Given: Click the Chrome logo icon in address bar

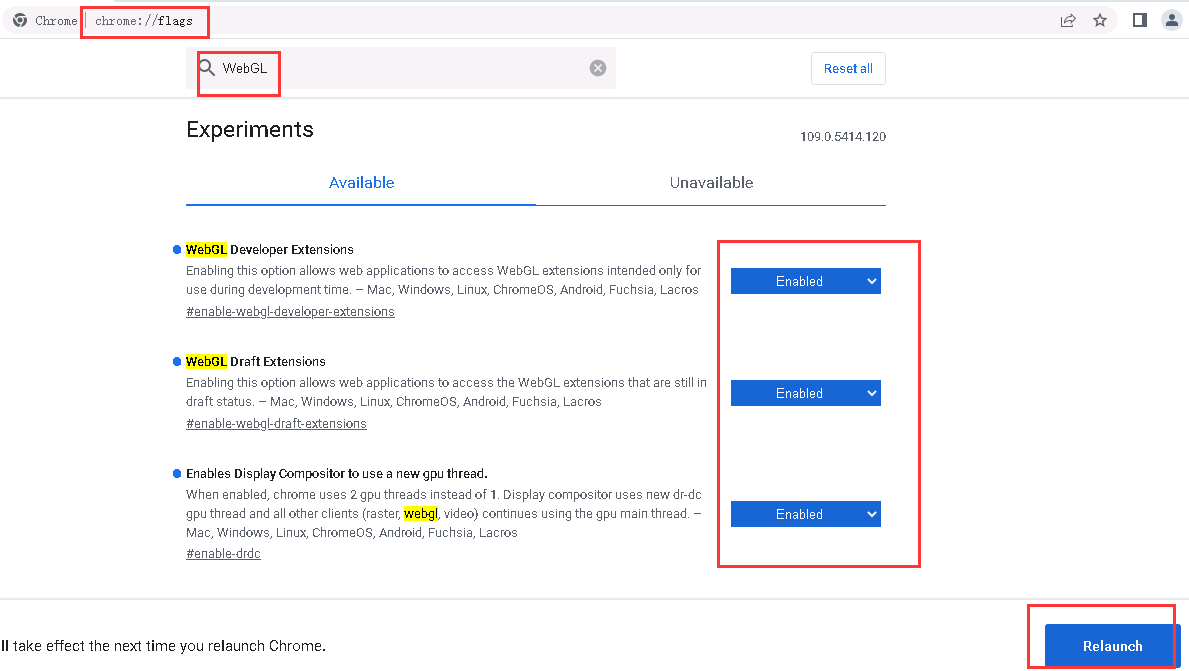Looking at the screenshot, I should [x=20, y=20].
